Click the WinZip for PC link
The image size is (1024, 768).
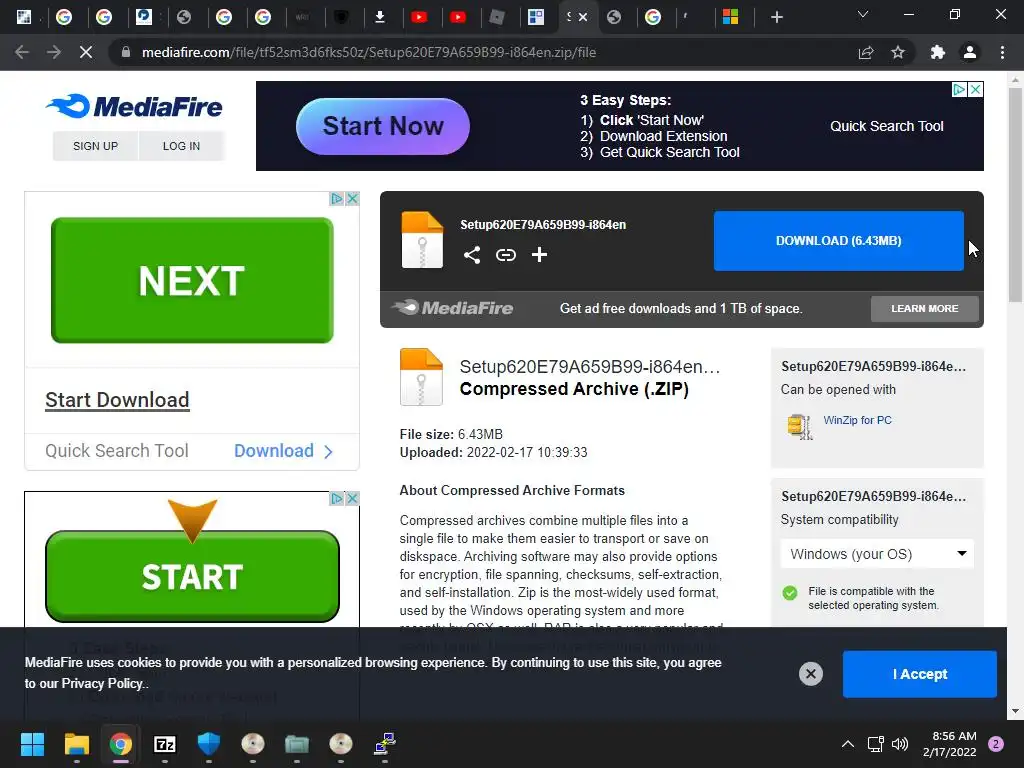[857, 420]
